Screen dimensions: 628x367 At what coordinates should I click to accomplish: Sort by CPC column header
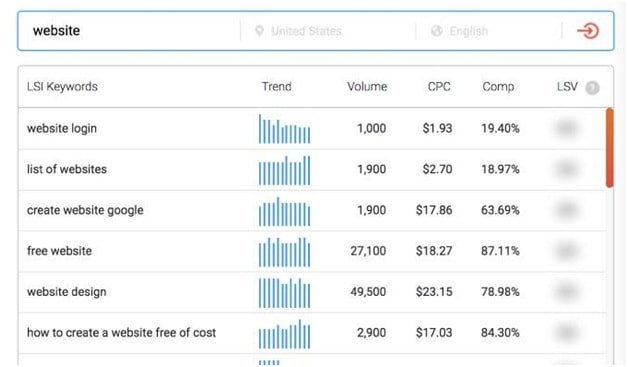[x=439, y=87]
